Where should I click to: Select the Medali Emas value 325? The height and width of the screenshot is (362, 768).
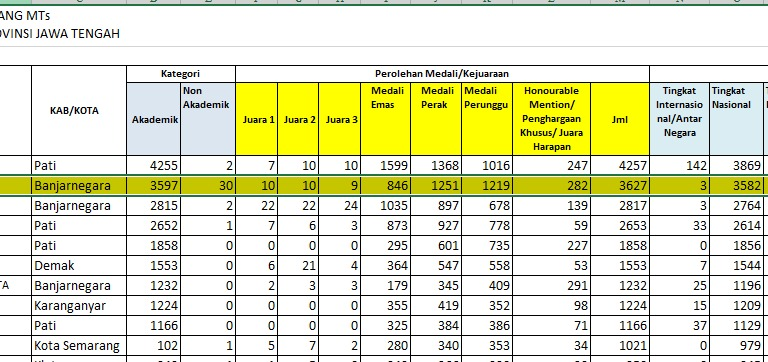pyautogui.click(x=385, y=326)
